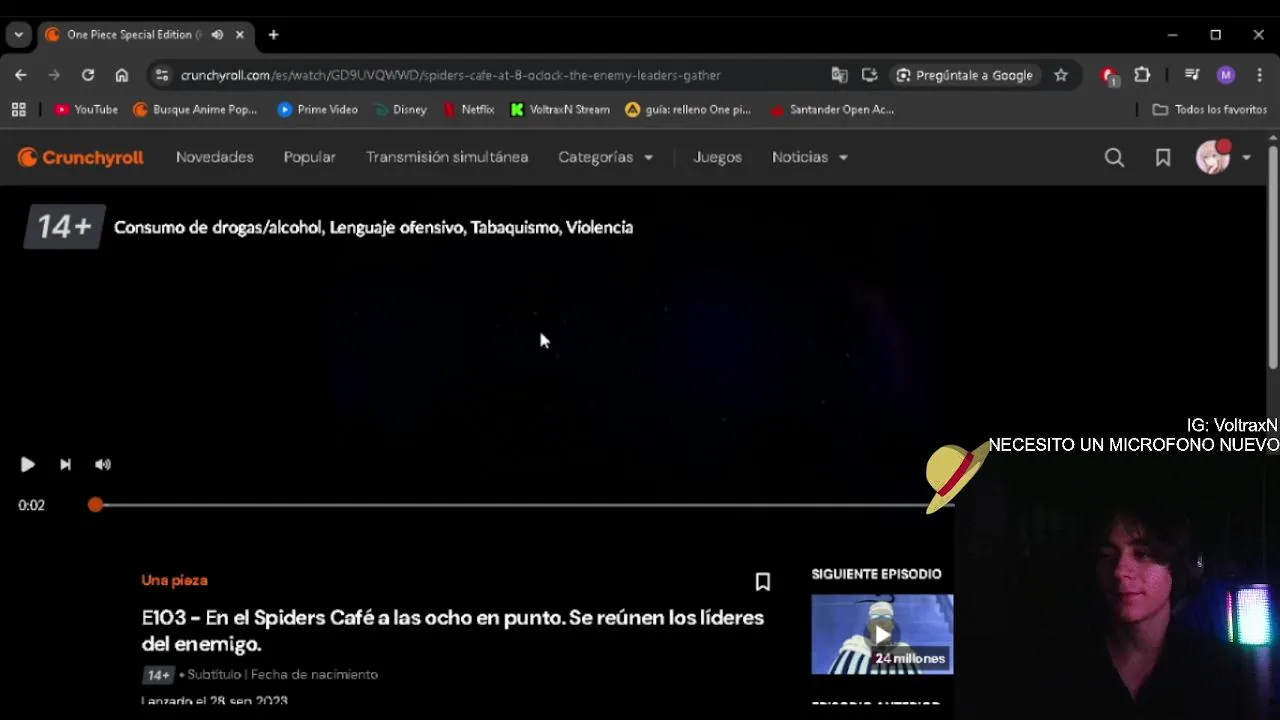Translate this page icon
The width and height of the screenshot is (1280, 720).
pyautogui.click(x=839, y=75)
